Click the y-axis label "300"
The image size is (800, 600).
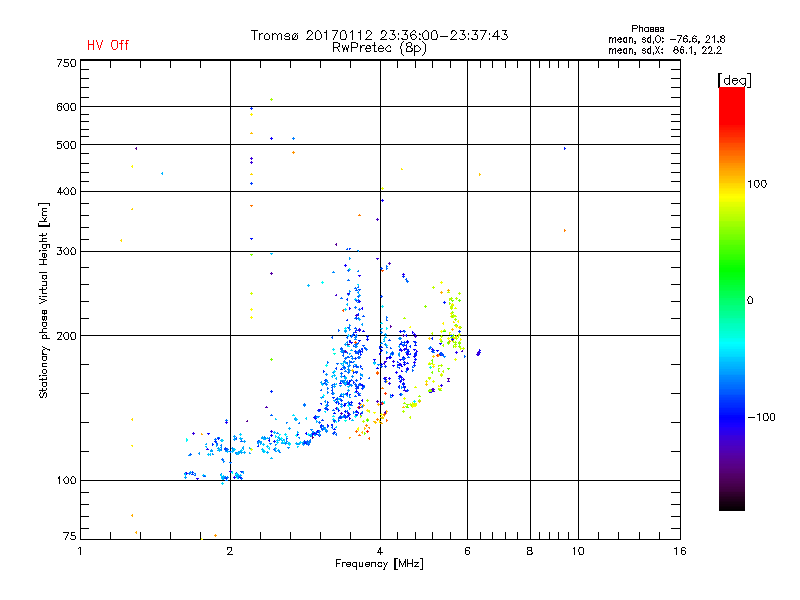coord(66,252)
